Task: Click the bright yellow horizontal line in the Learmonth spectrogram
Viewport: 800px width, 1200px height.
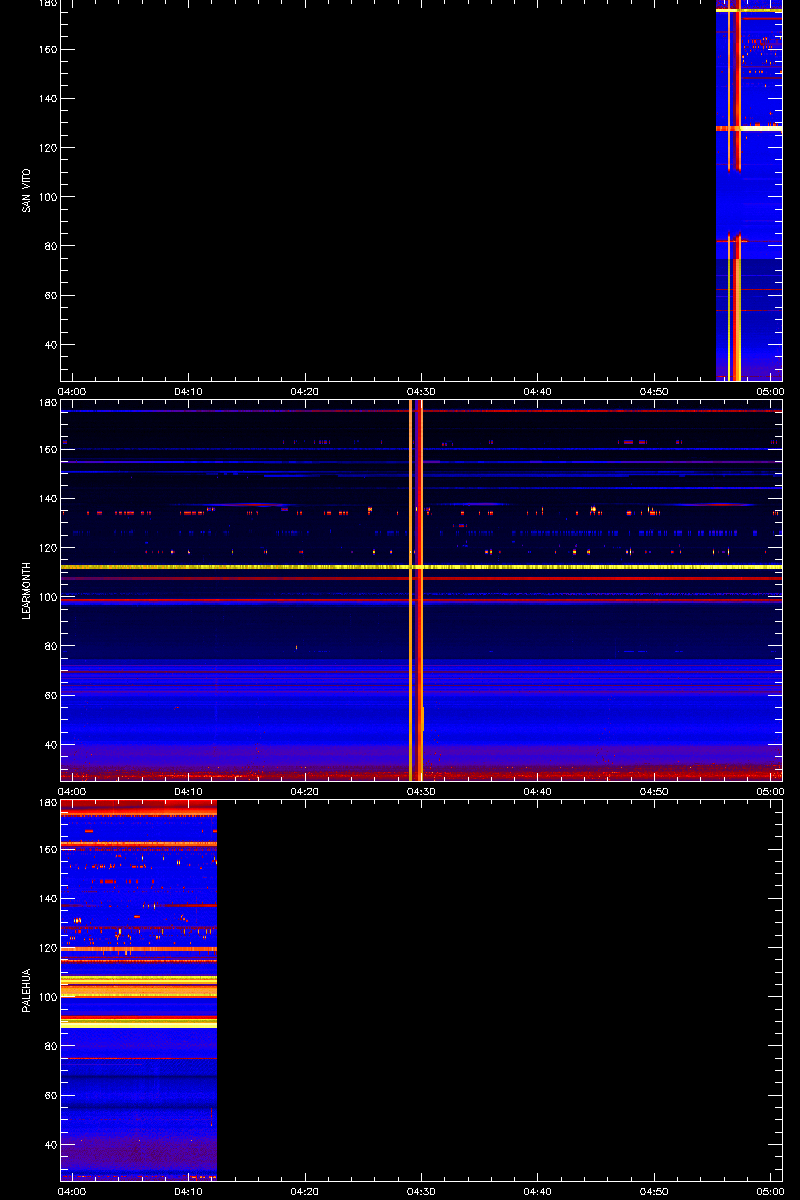Action: tap(421, 567)
